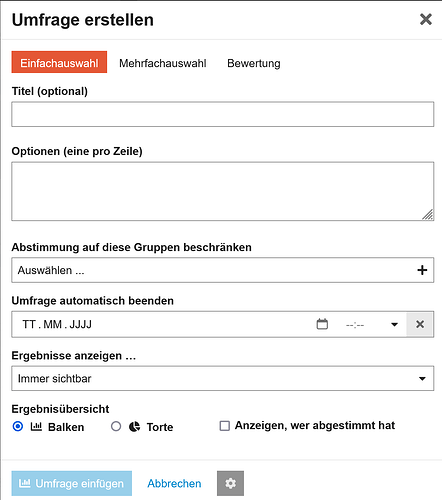Close the Umfrage erstellen dialog
Viewport: 442px width, 500px height.
[x=426, y=19]
